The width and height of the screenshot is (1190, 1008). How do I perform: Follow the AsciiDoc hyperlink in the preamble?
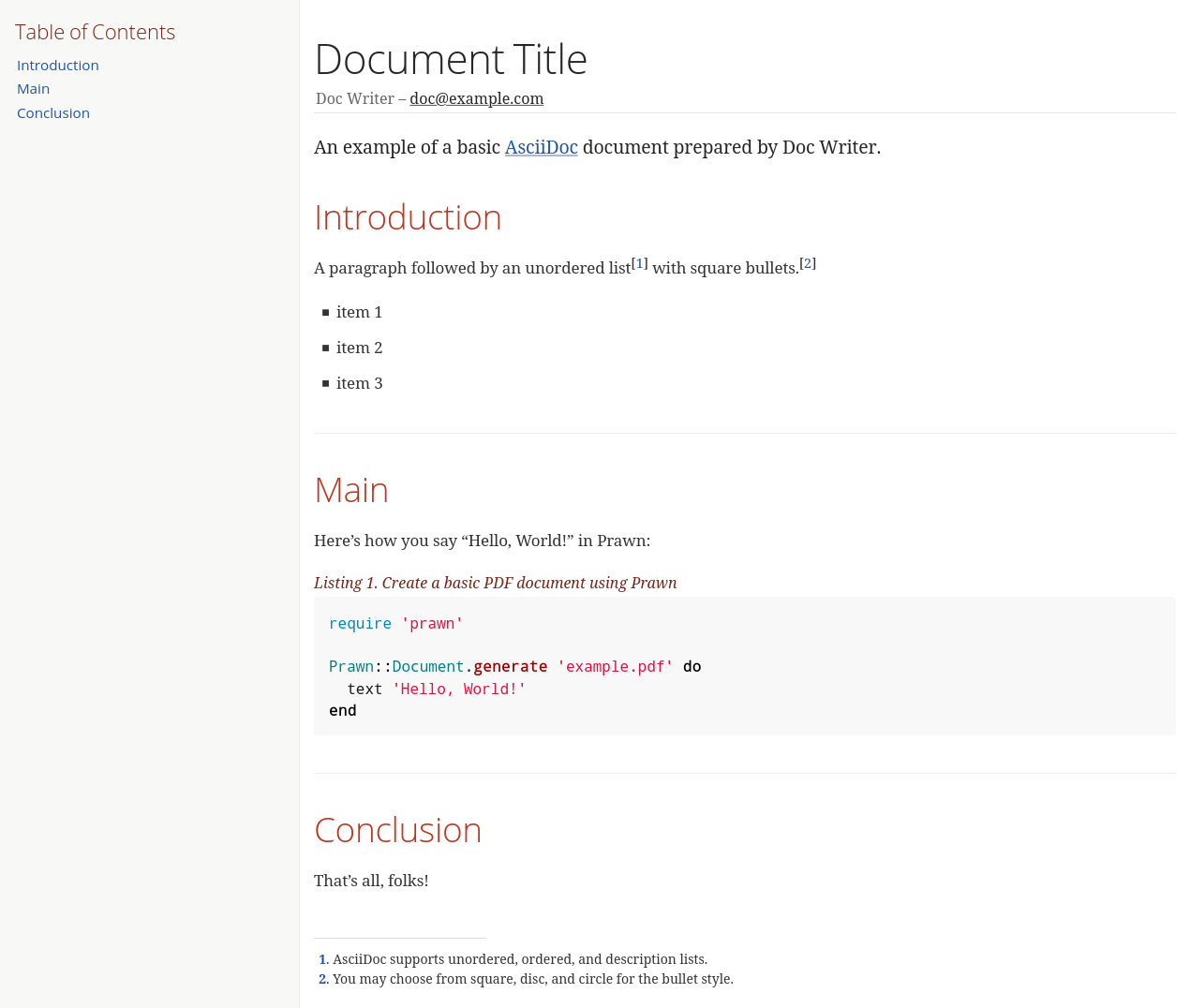coord(541,147)
